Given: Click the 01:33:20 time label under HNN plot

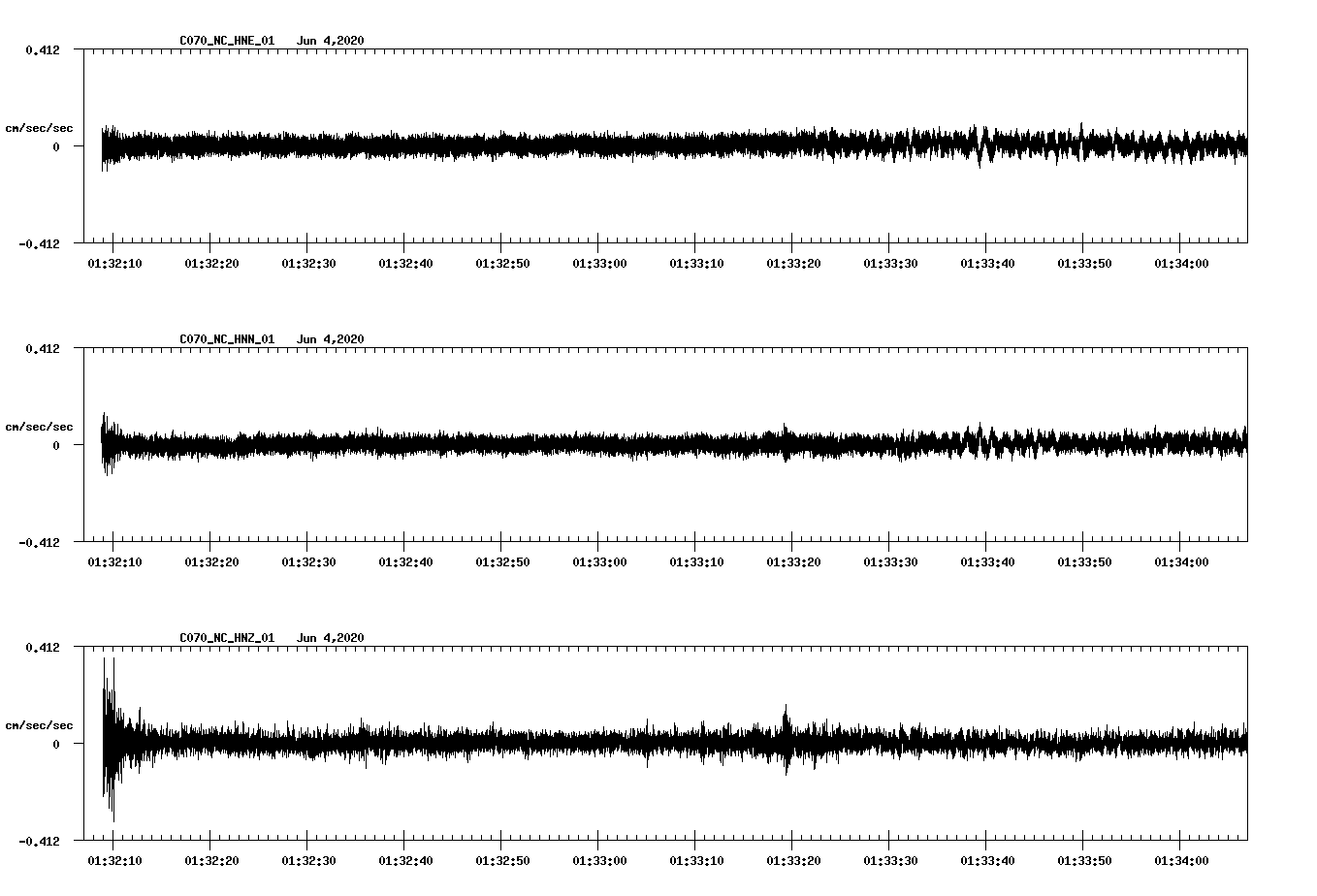Looking at the screenshot, I should [793, 562].
